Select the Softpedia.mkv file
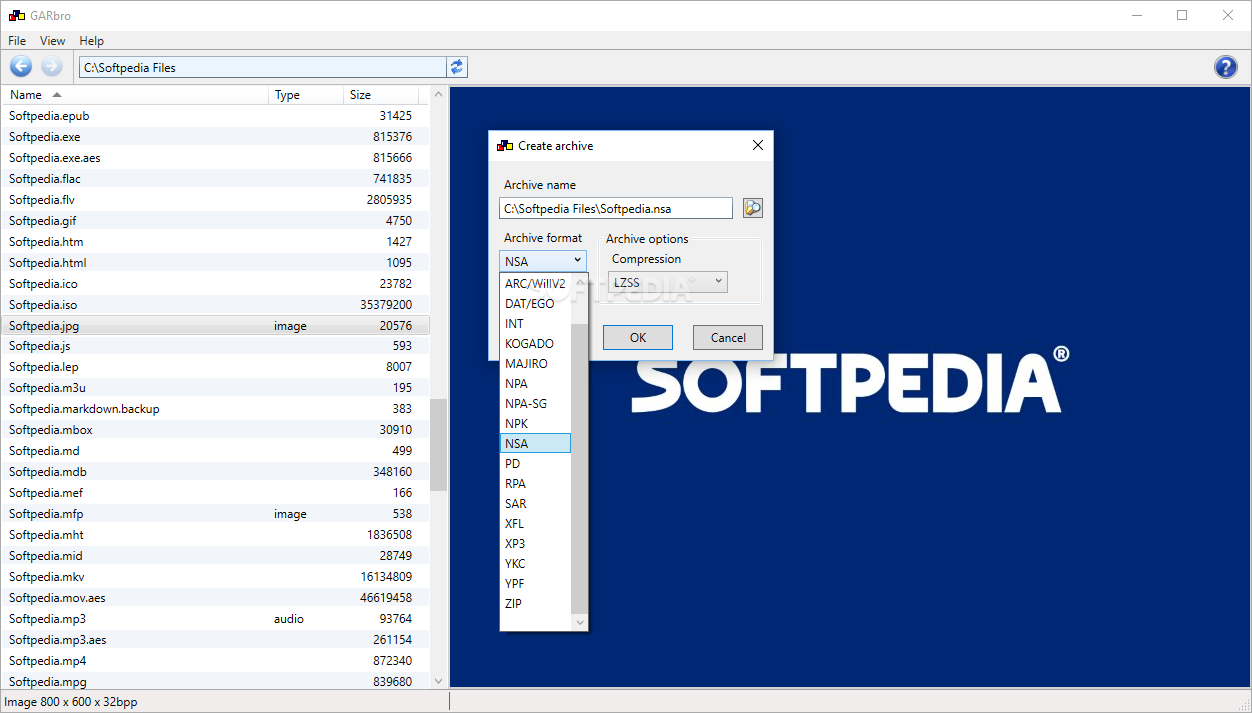Image resolution: width=1252 pixels, height=713 pixels. pyautogui.click(x=214, y=577)
